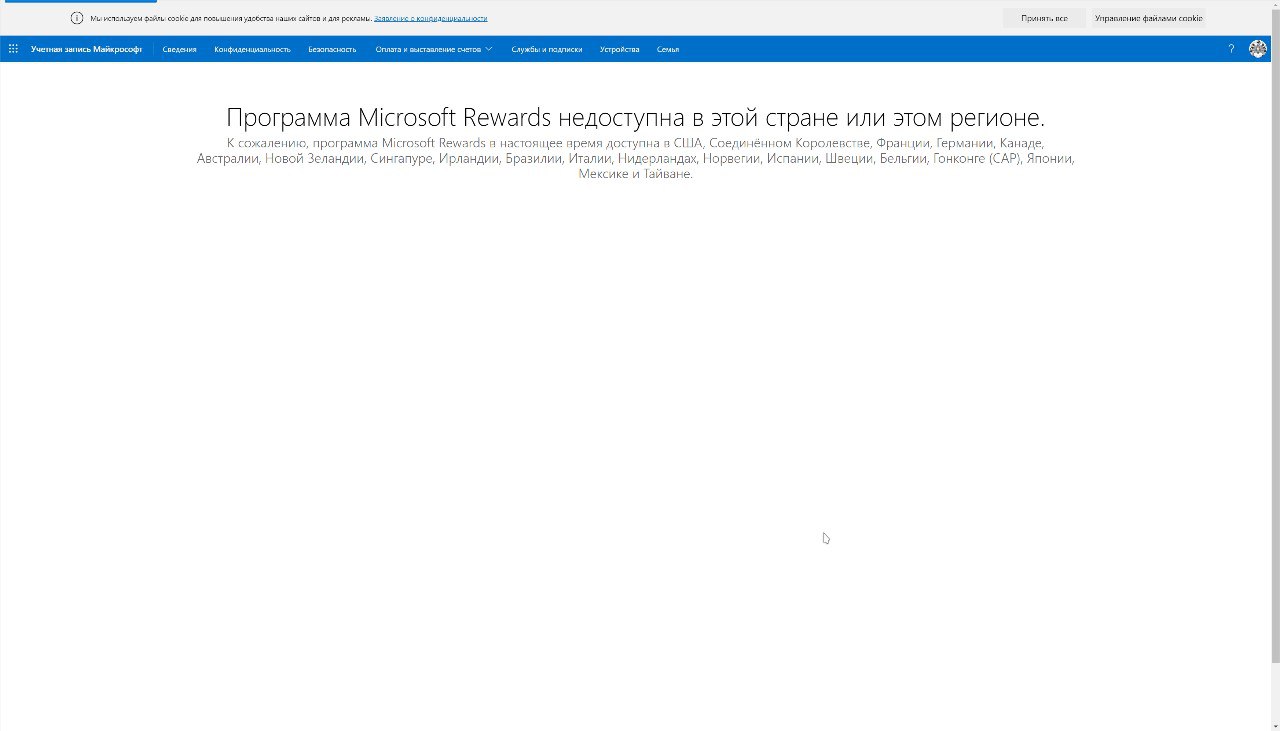The width and height of the screenshot is (1280, 731).
Task: Open the account profile avatar
Action: [1258, 49]
